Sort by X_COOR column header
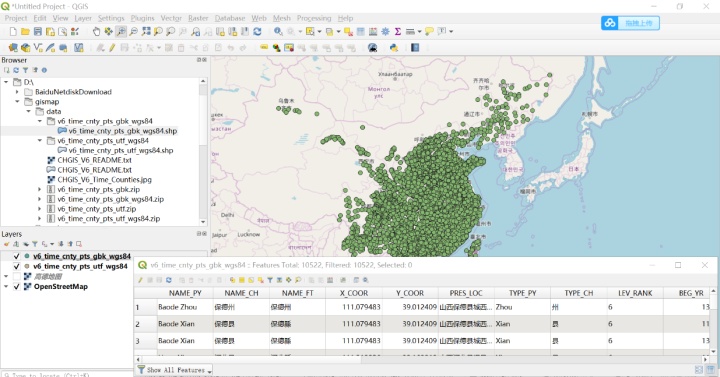 coord(354,293)
